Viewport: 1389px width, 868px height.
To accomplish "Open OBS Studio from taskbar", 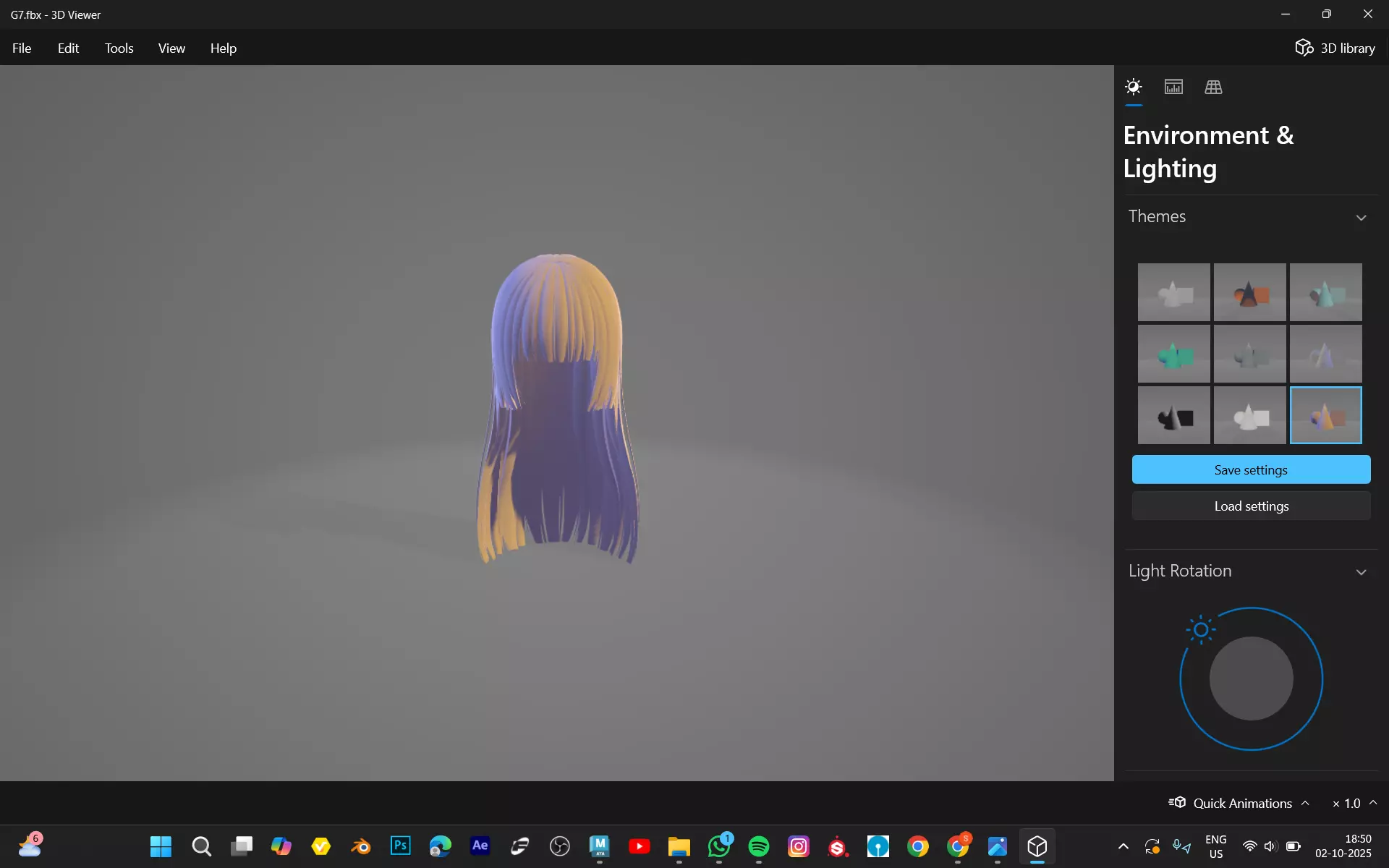I will tap(559, 846).
